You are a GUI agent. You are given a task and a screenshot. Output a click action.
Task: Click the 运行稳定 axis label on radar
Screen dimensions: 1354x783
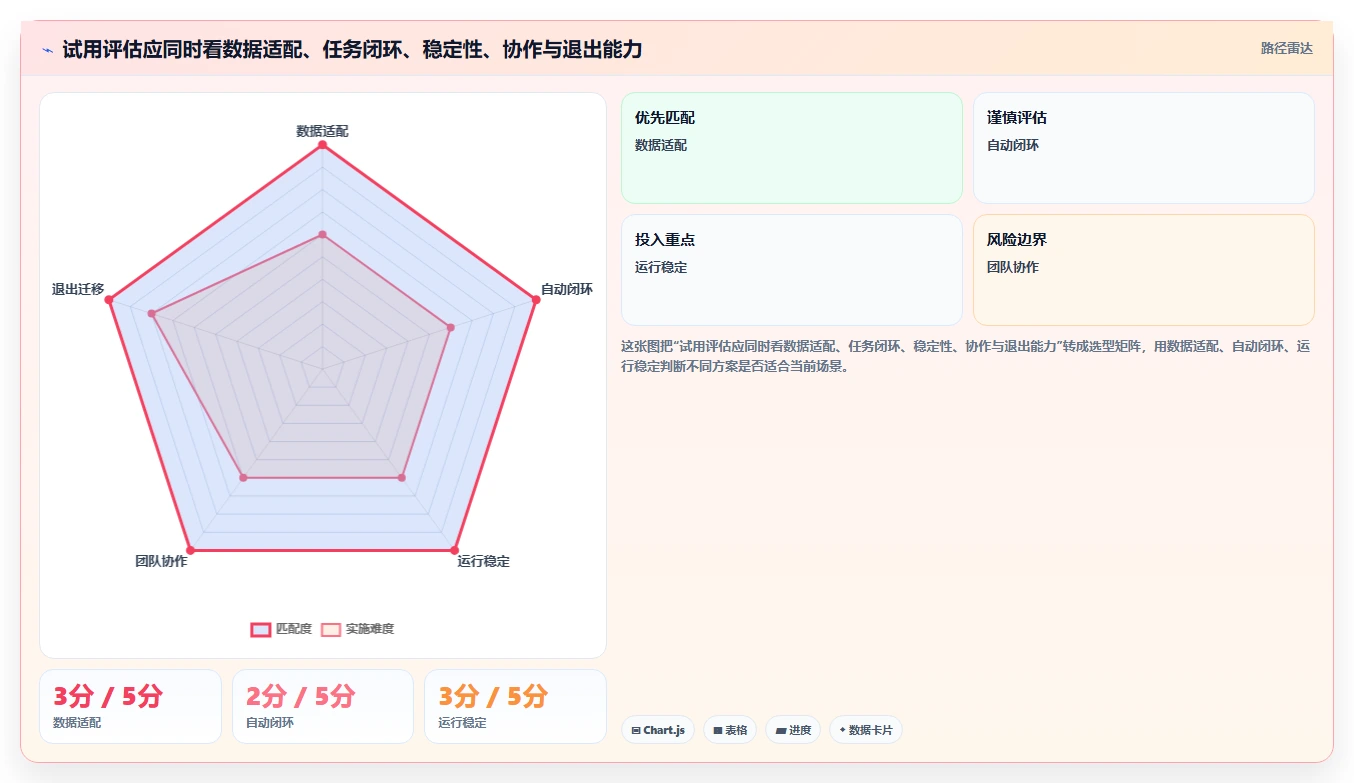484,561
